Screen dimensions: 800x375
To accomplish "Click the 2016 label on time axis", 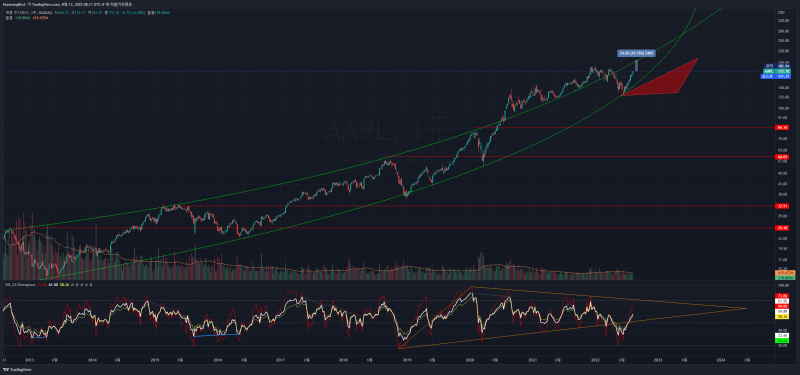I will click(x=218, y=360).
